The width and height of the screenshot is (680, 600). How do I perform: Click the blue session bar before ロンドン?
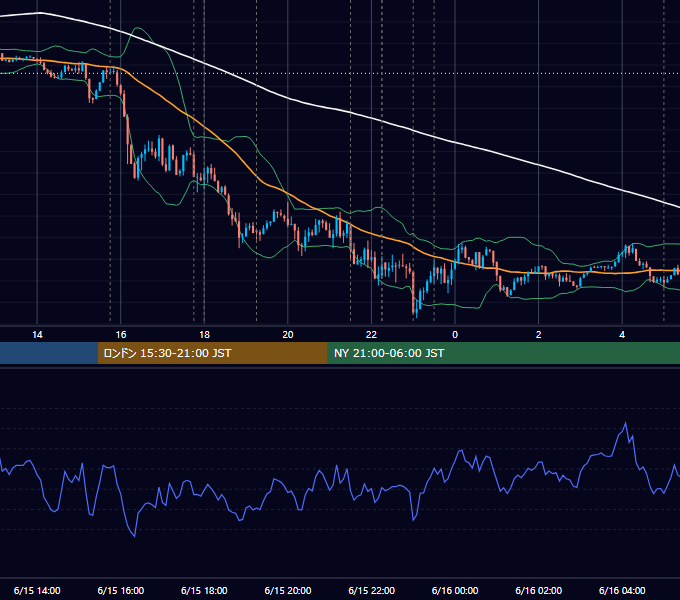point(49,353)
